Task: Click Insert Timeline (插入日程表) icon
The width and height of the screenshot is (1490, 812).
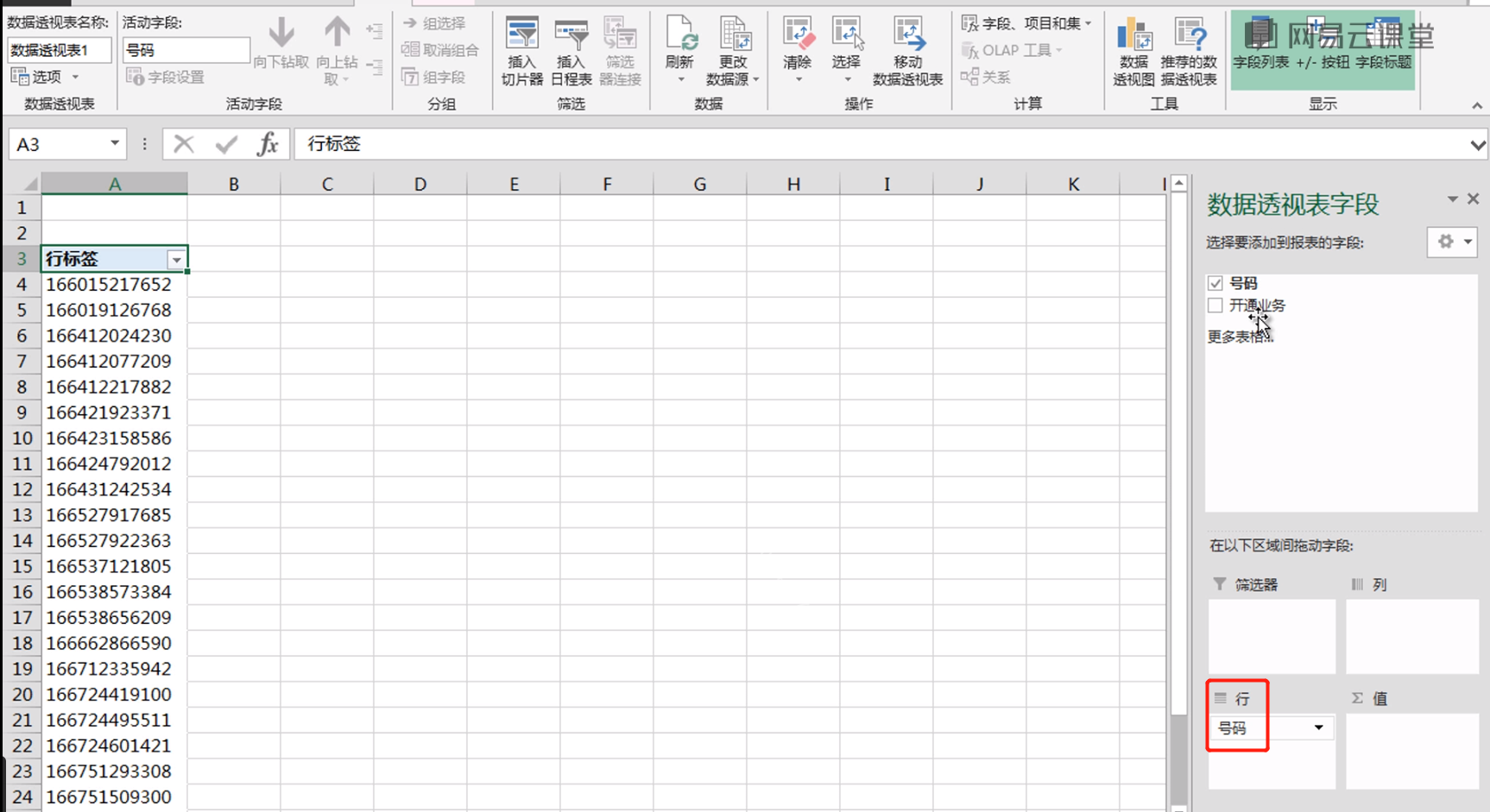Action: click(x=571, y=36)
